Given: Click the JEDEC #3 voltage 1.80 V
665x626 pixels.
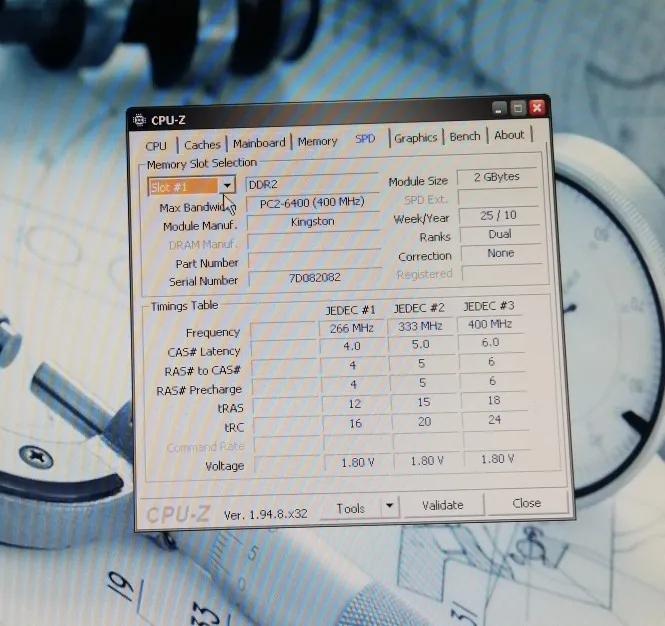Looking at the screenshot, I should point(497,459).
